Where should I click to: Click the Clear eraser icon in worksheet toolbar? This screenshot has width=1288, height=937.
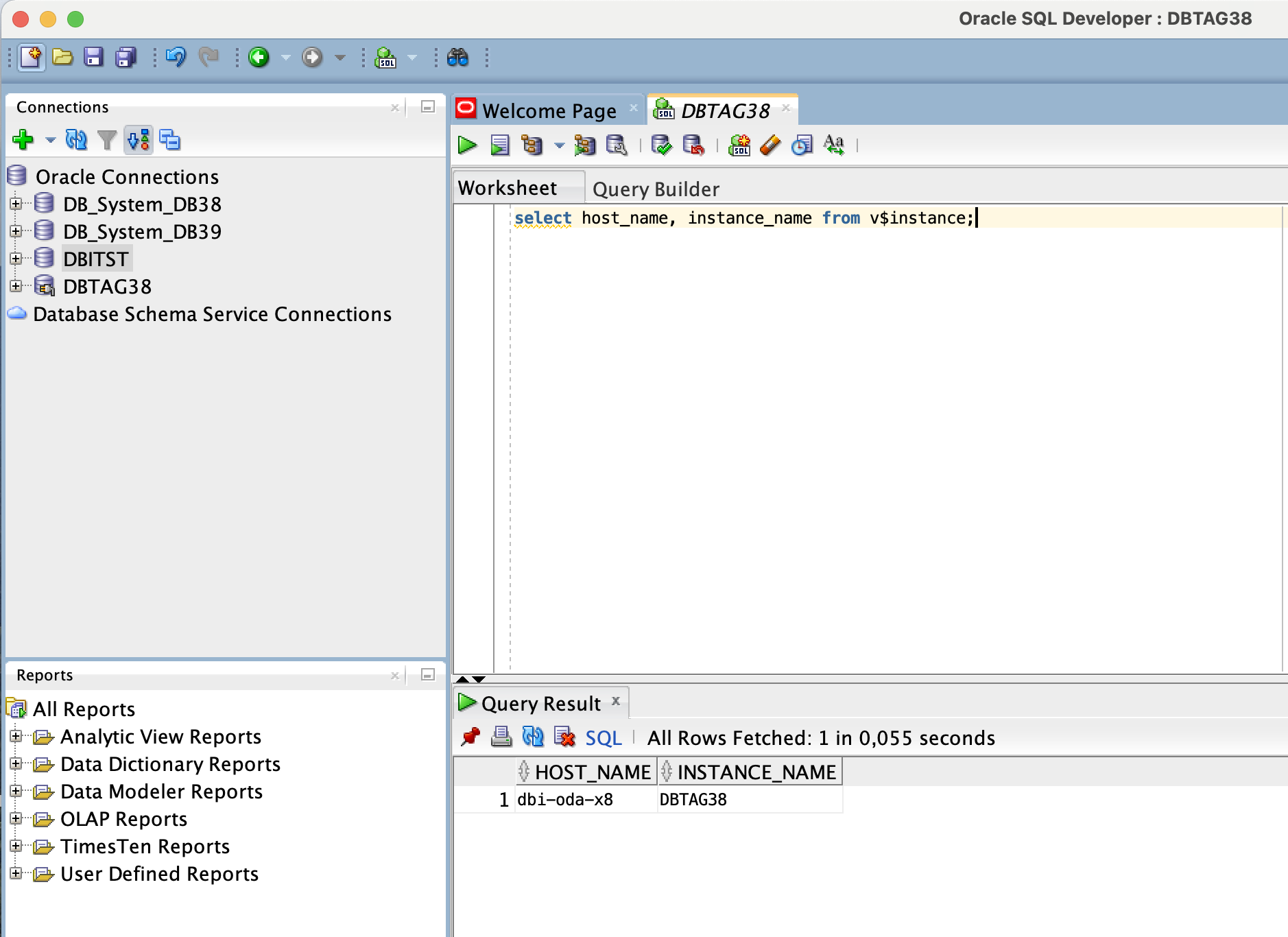click(x=770, y=145)
